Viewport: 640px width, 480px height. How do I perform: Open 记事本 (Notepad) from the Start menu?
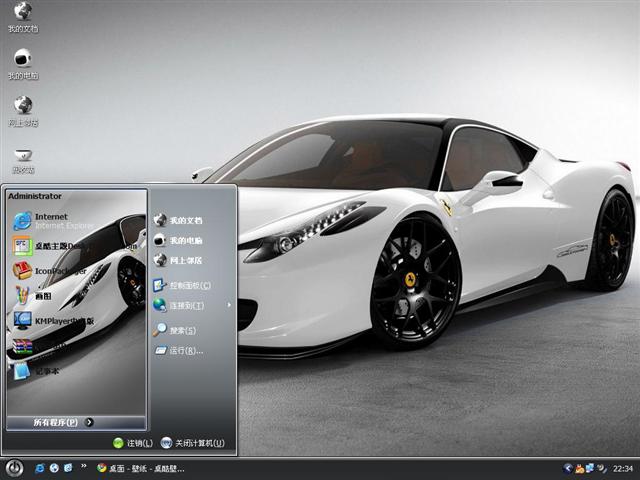[40, 371]
